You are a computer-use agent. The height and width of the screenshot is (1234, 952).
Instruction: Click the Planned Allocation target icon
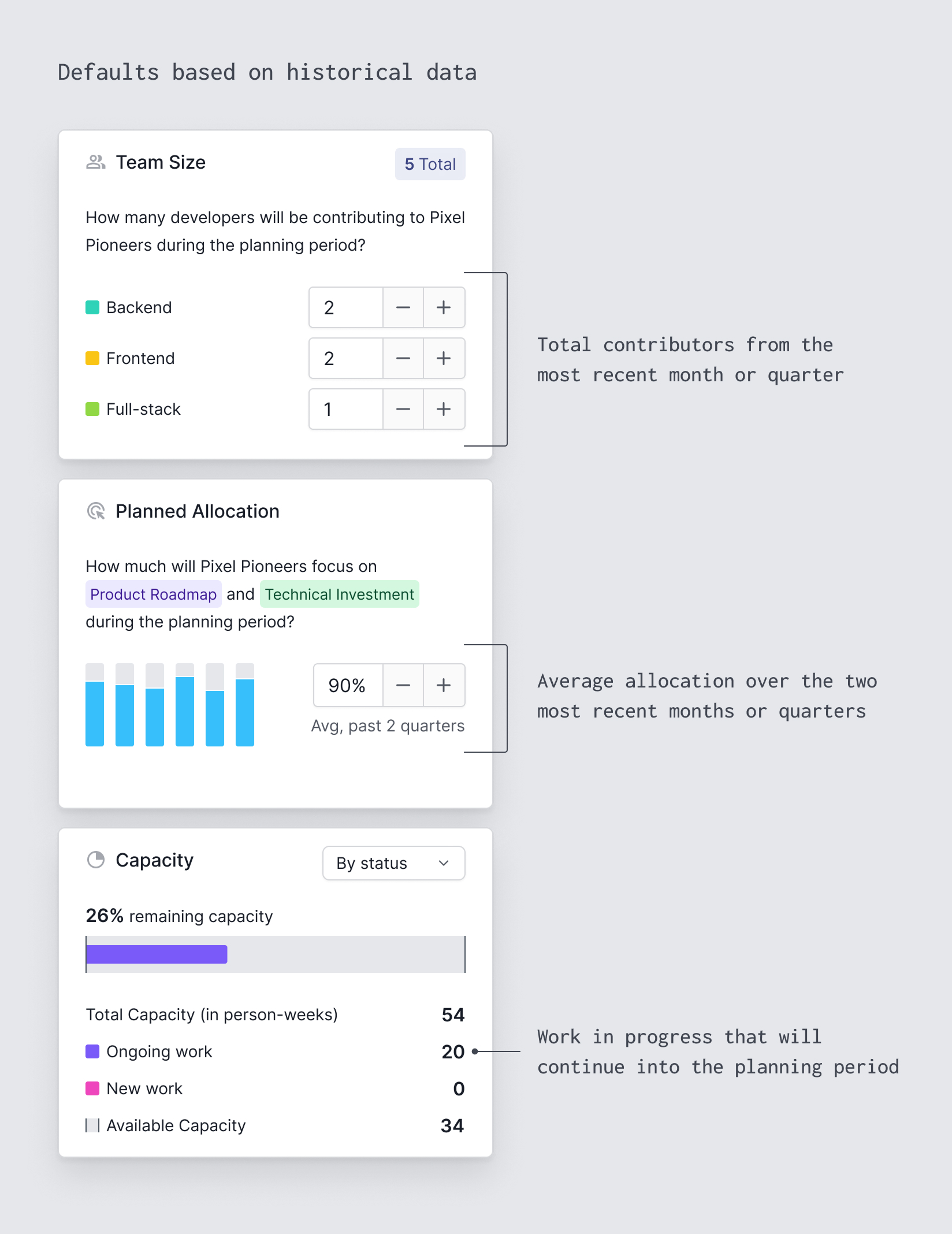point(97,511)
